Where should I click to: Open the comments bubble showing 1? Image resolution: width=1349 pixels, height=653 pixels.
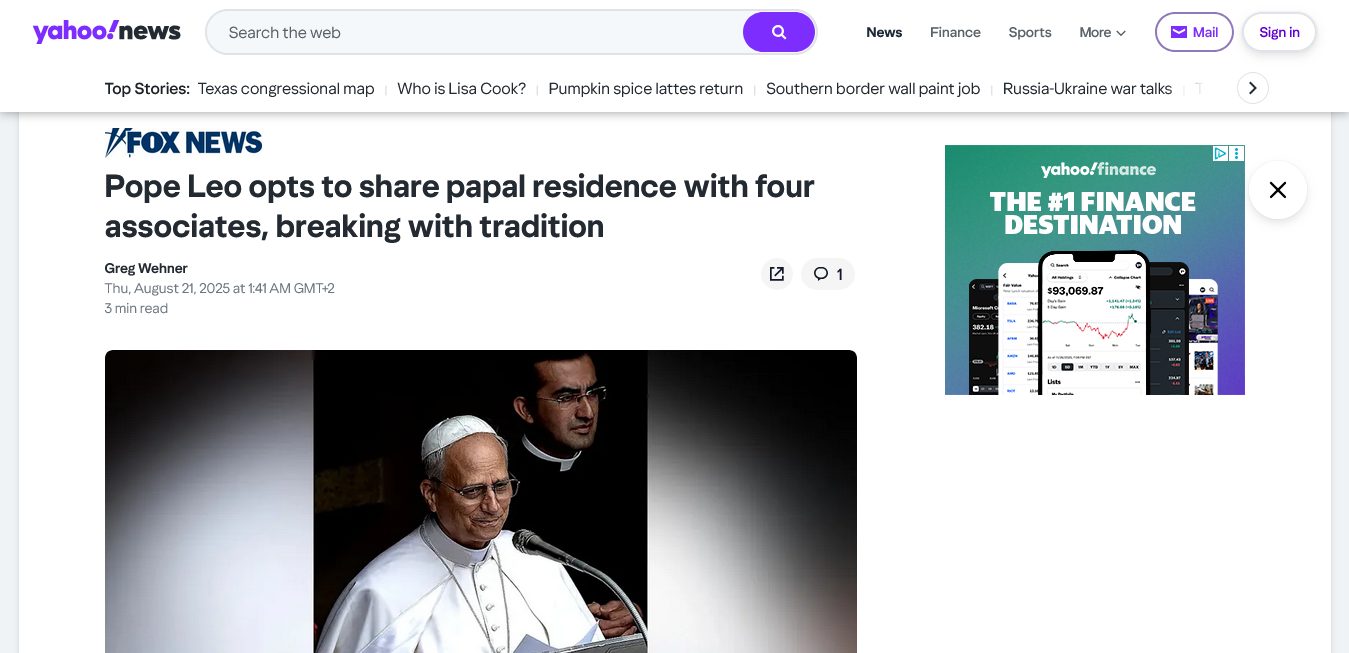[827, 274]
